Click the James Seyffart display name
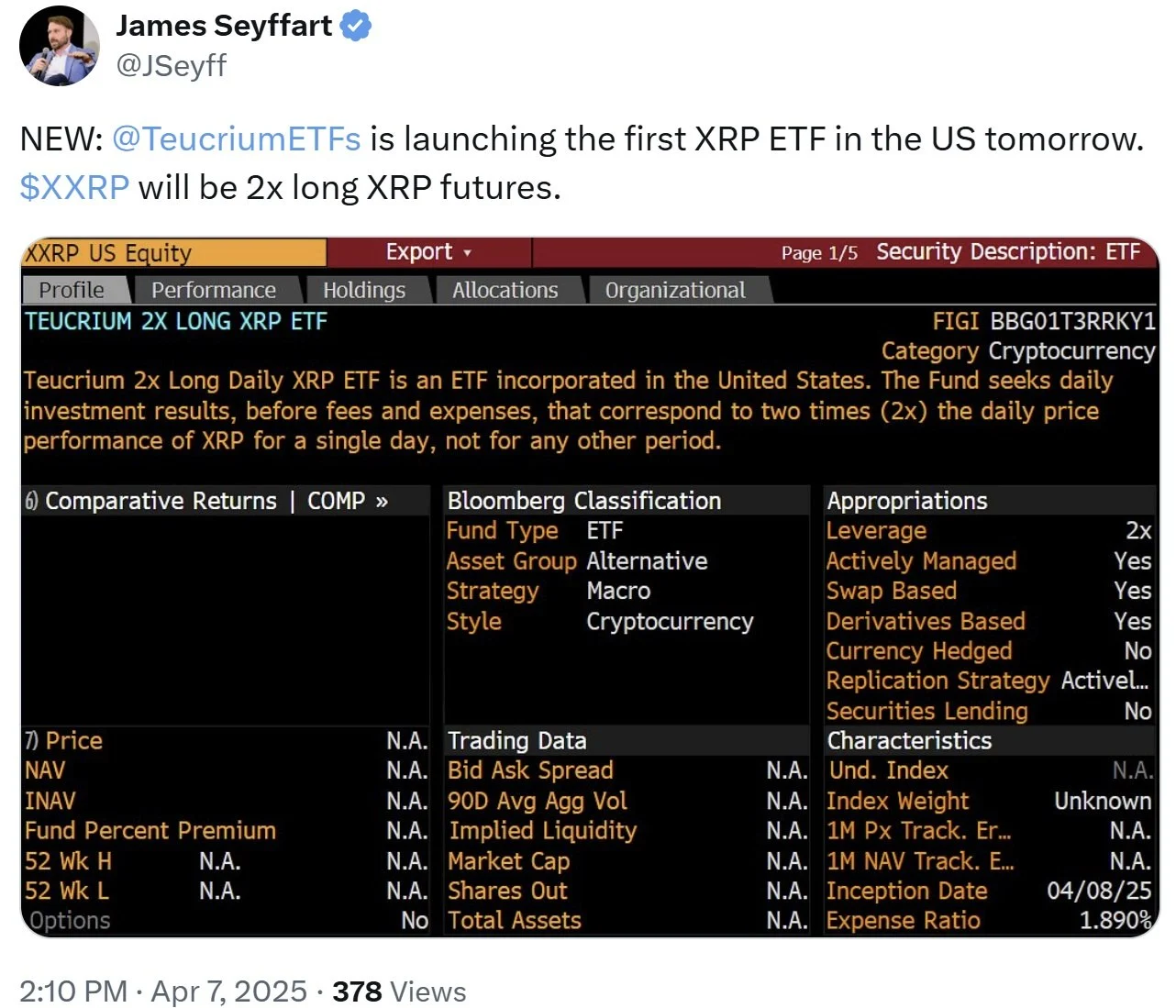1176x1008 pixels. (x=224, y=26)
